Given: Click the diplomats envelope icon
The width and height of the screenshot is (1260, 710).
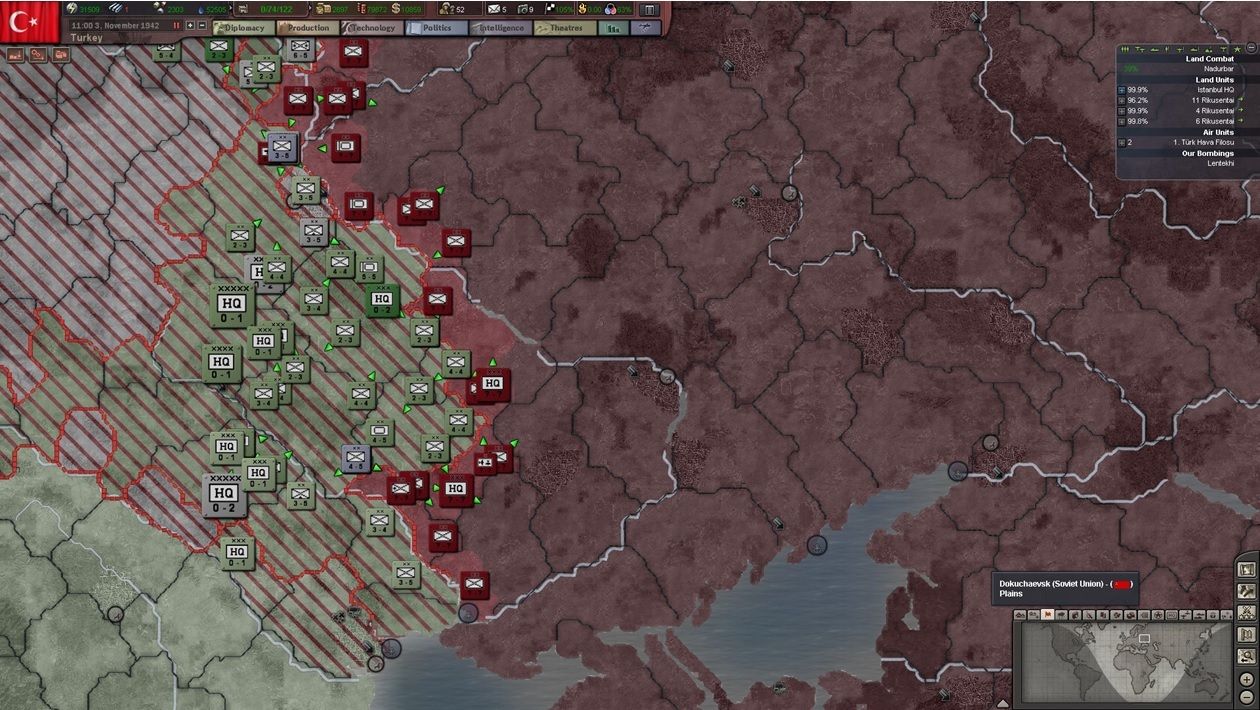Looking at the screenshot, I should tap(492, 9).
